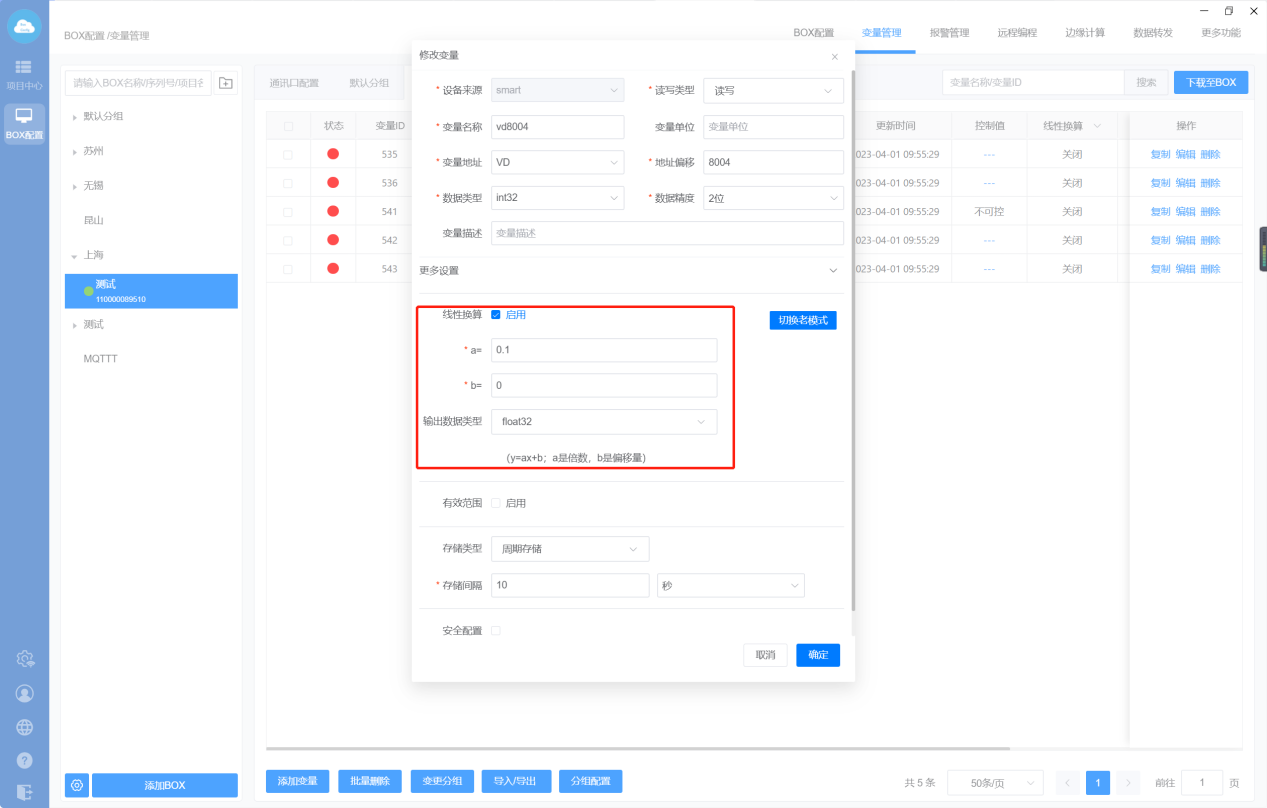Open the user account icon in sidebar

(x=25, y=693)
